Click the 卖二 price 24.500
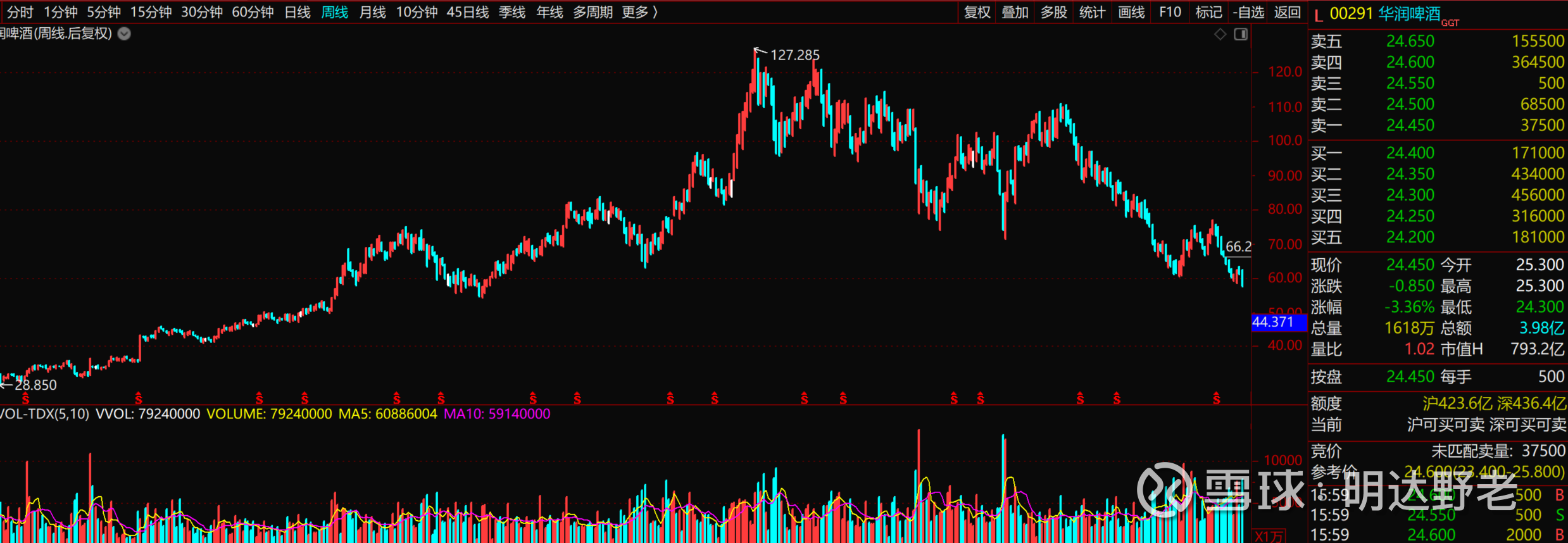The width and height of the screenshot is (1568, 543). [1410, 104]
